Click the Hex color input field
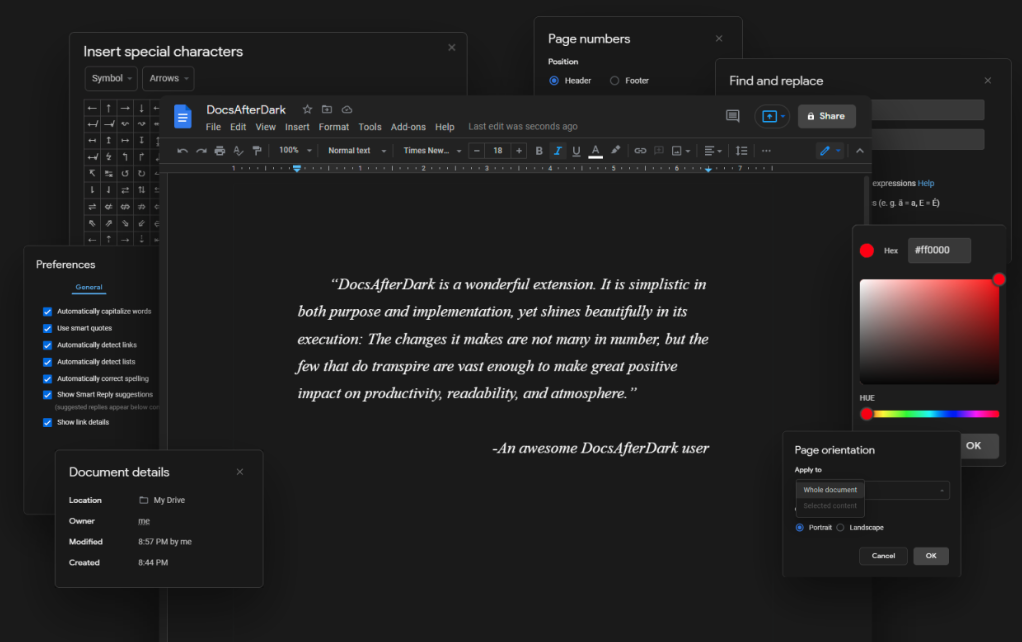The width and height of the screenshot is (1022, 642). click(939, 250)
